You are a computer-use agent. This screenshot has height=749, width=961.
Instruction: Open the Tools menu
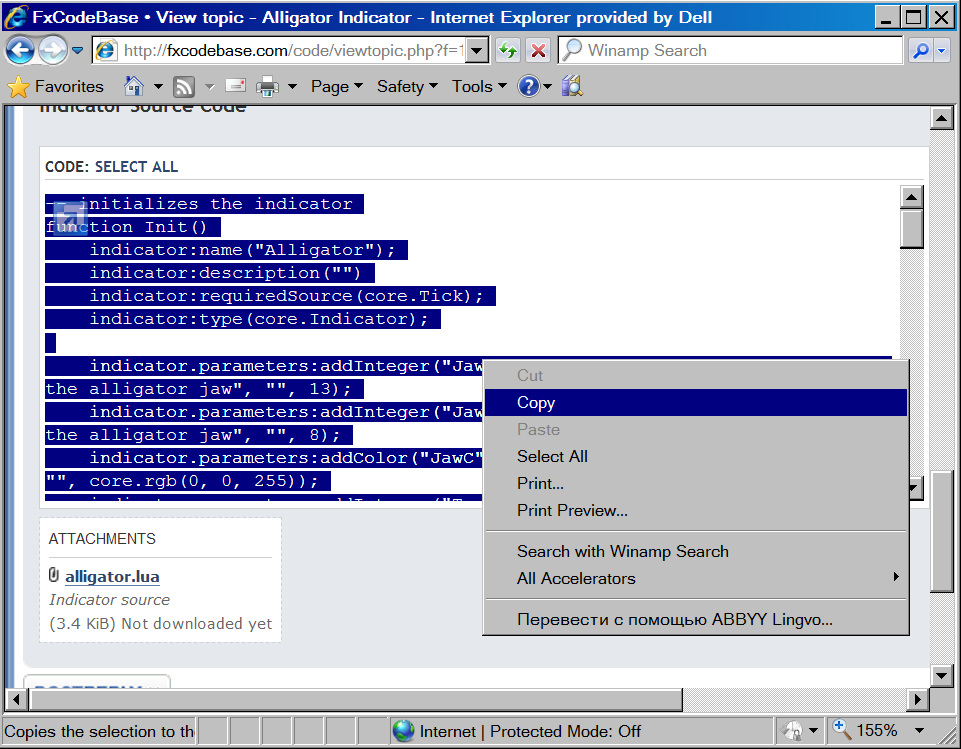[479, 86]
